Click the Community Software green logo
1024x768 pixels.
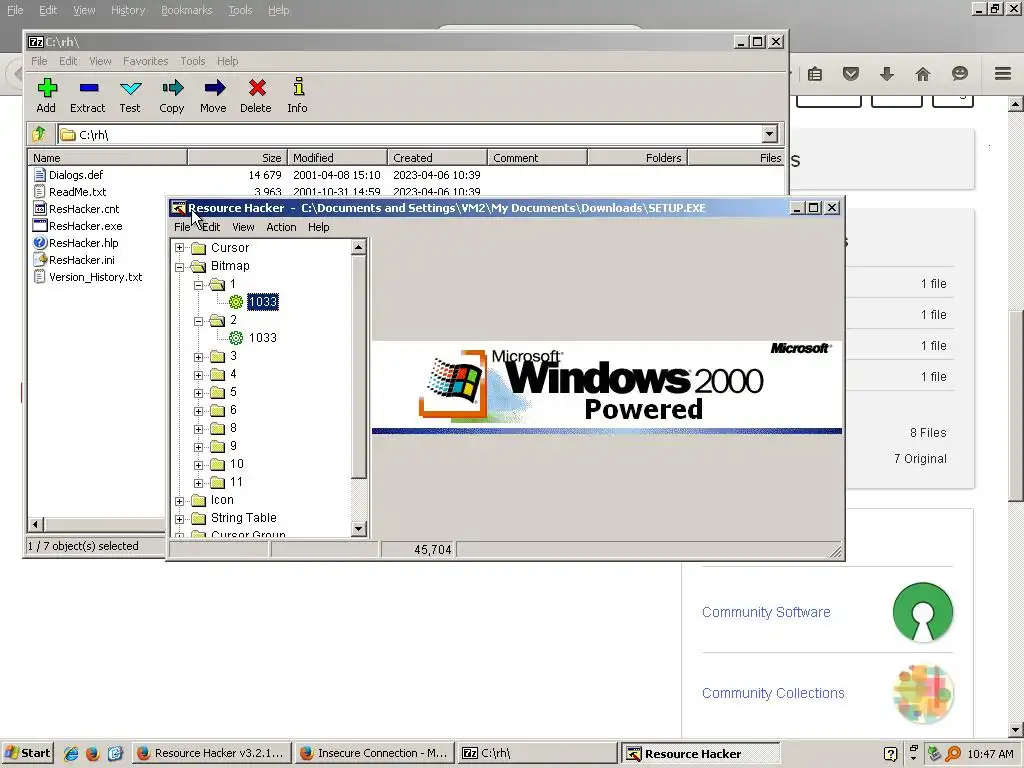(x=923, y=612)
